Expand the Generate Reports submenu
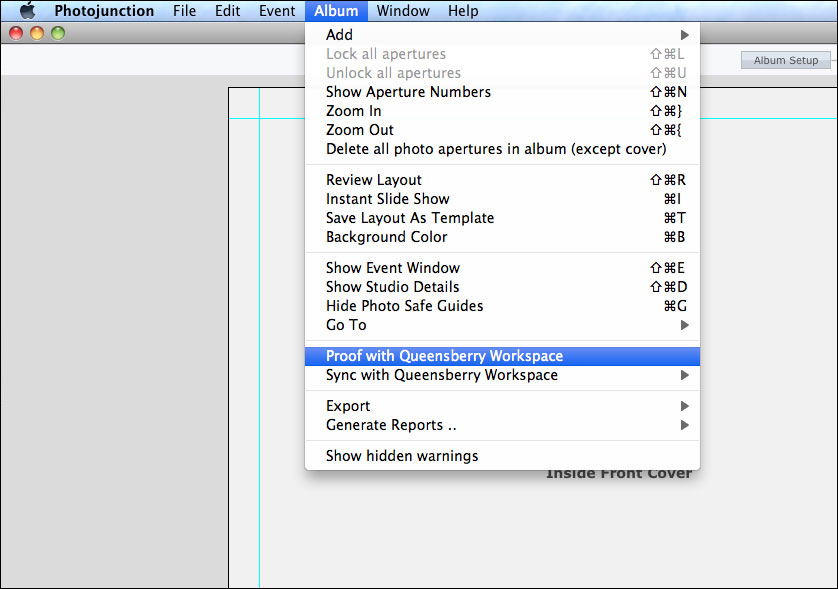 pyautogui.click(x=502, y=425)
